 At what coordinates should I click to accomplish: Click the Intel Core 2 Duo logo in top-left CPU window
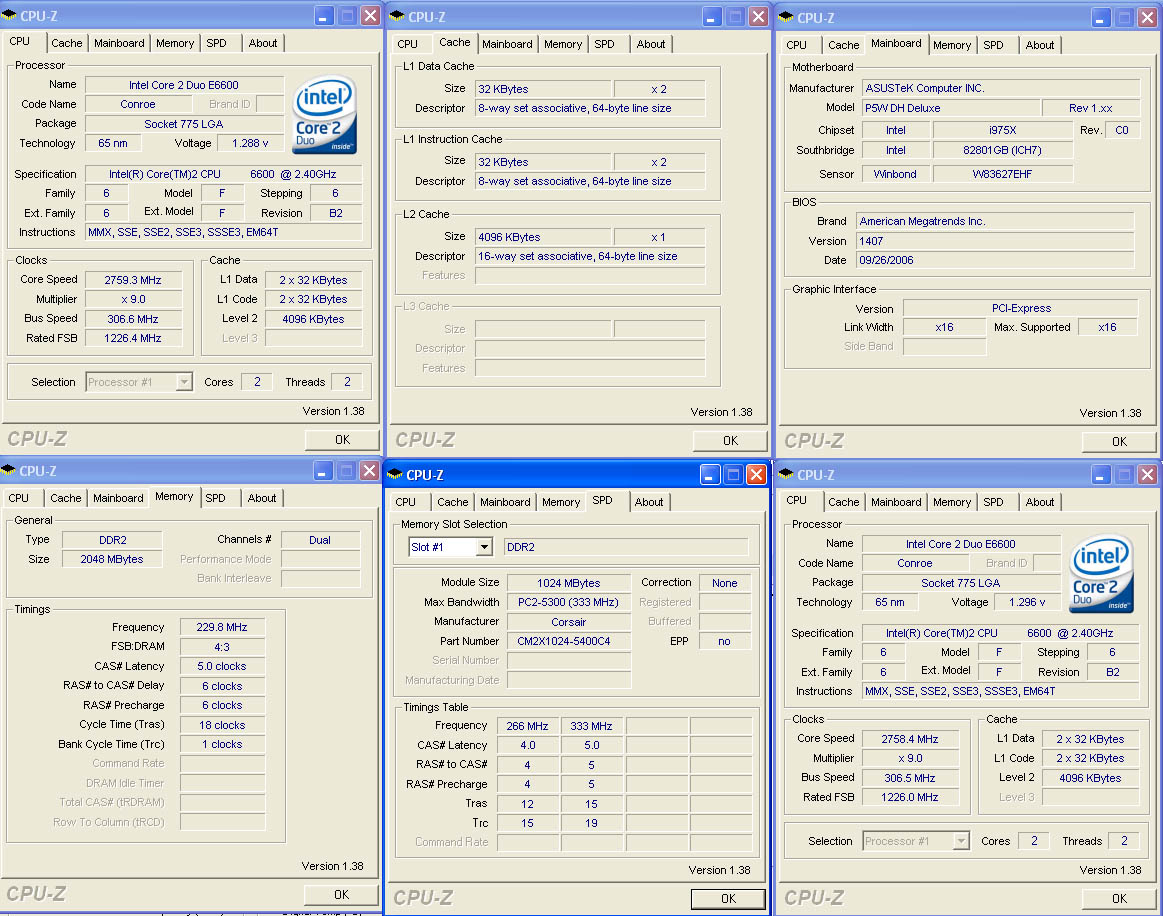tap(325, 115)
